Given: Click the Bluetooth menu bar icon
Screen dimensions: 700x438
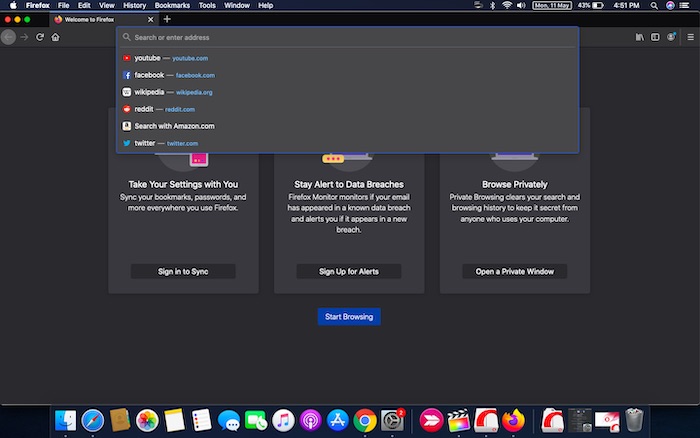Looking at the screenshot, I should pyautogui.click(x=492, y=5).
